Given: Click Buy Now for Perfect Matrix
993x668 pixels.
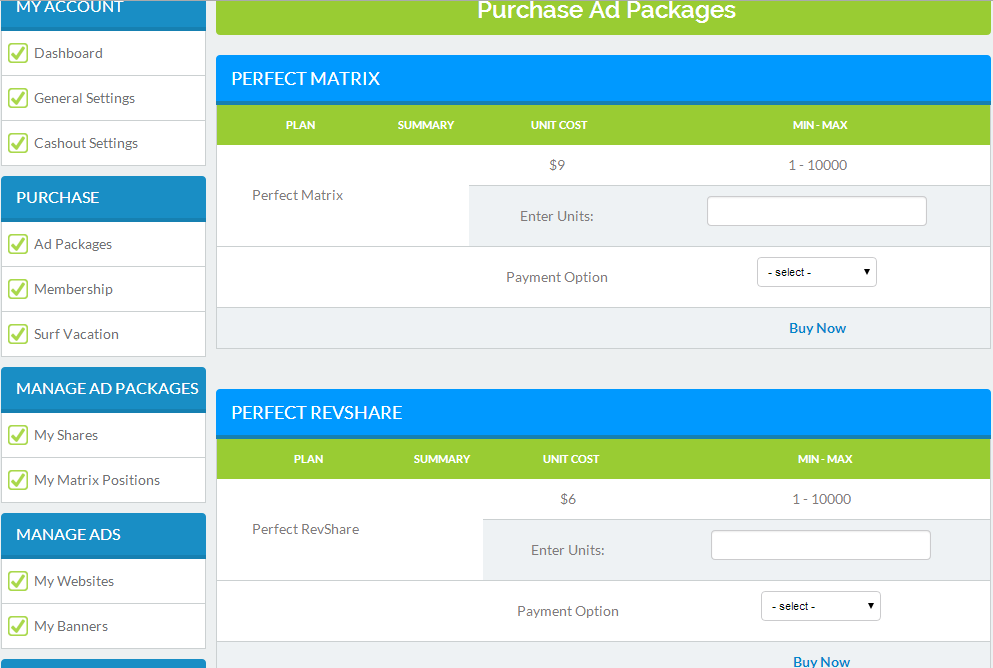Looking at the screenshot, I should coord(817,328).
